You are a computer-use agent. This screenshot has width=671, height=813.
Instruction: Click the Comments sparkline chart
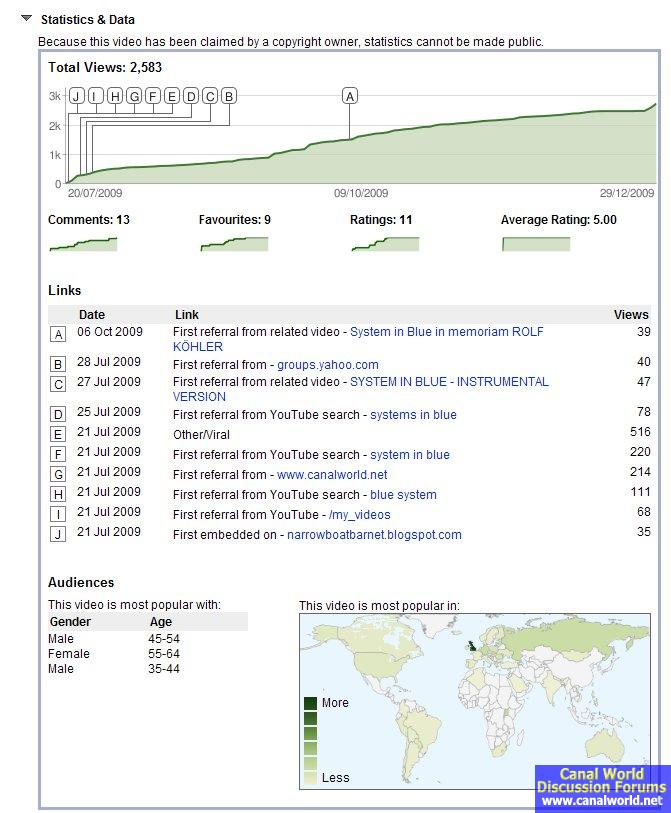point(83,244)
